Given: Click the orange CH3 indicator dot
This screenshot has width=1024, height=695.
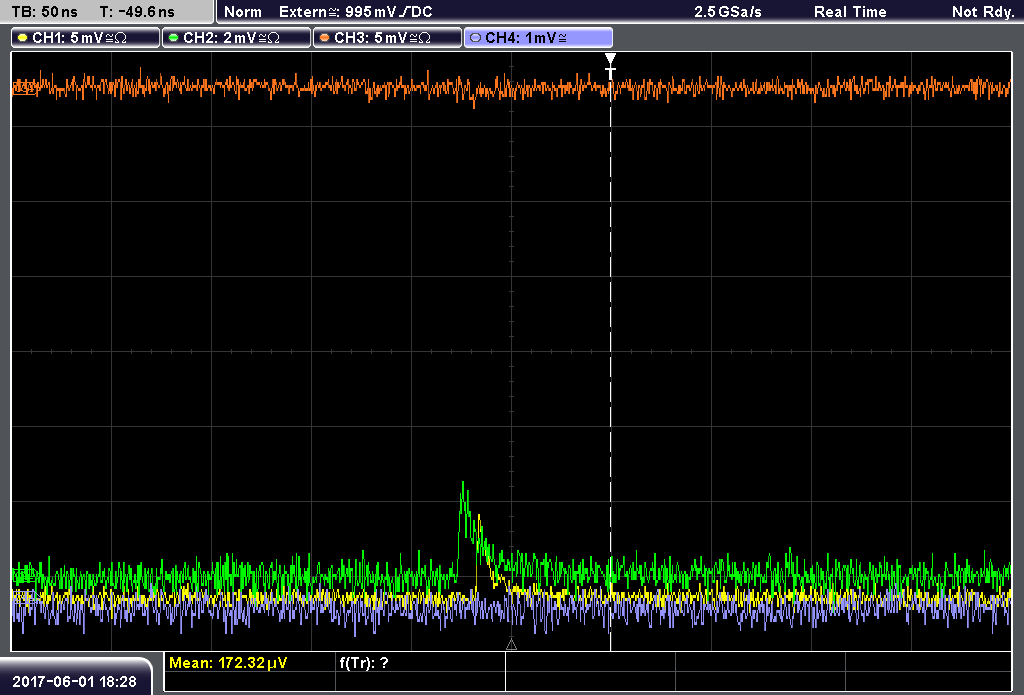Looking at the screenshot, I should [x=325, y=38].
